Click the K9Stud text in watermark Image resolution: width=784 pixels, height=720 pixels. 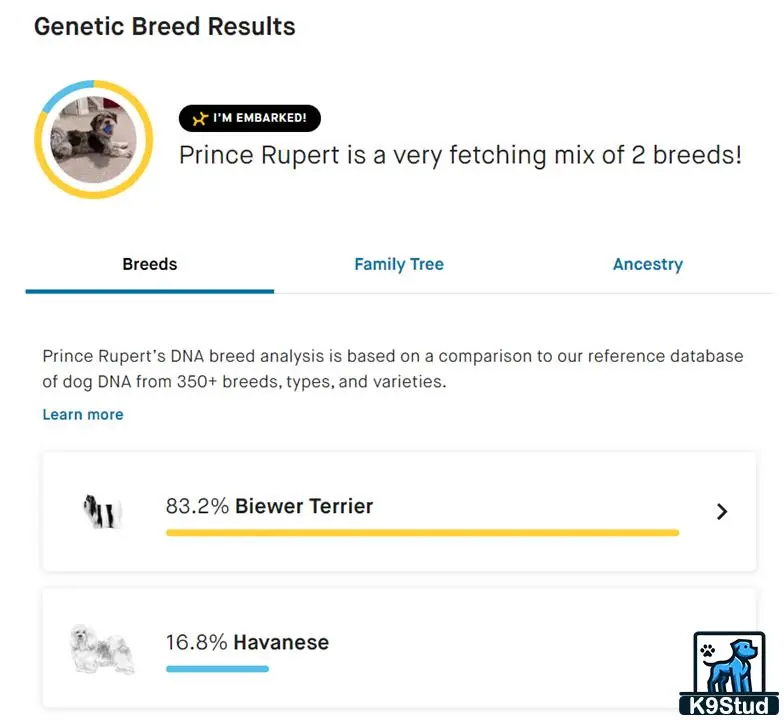point(729,706)
